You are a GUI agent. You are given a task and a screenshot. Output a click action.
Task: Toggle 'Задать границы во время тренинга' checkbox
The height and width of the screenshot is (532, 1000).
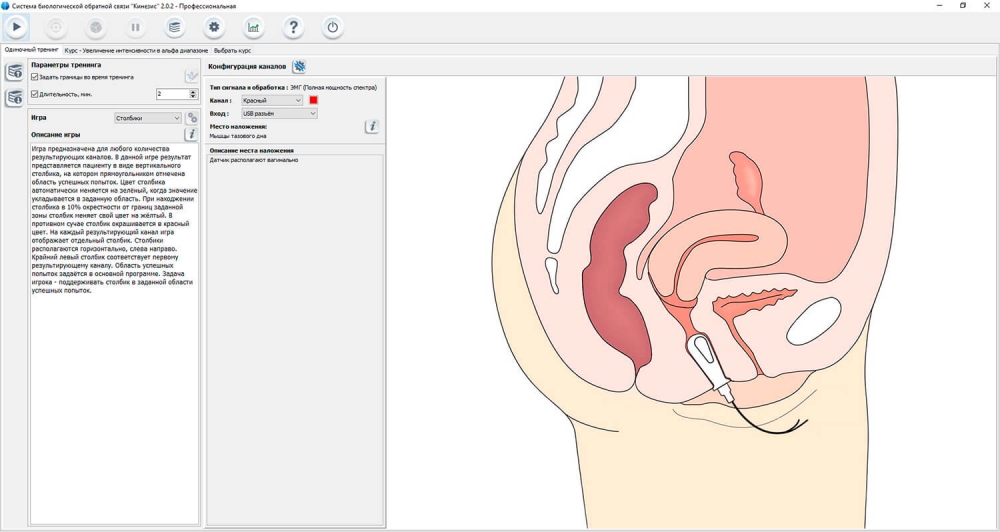point(35,77)
